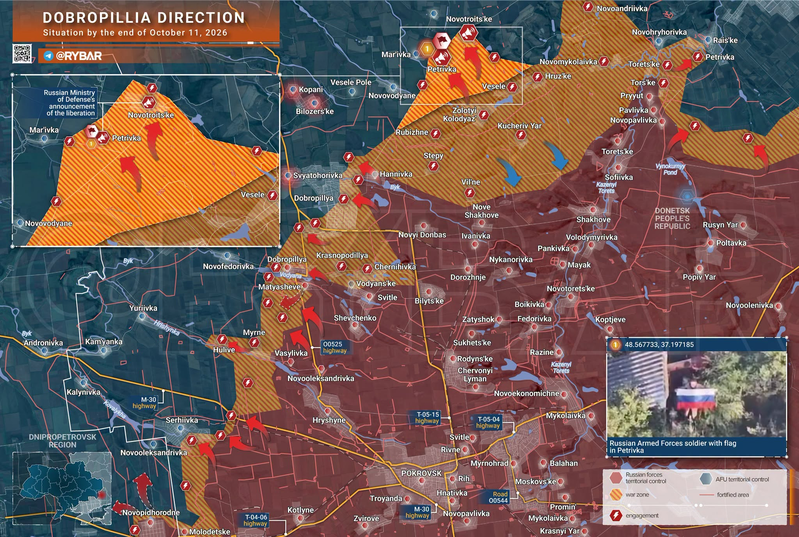Click the glowing town marker beside Kopani
799x537 pixels.
[x=292, y=90]
